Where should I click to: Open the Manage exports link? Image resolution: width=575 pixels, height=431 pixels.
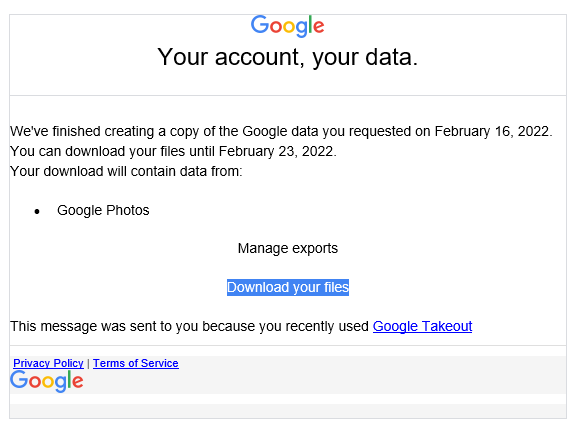click(x=288, y=248)
